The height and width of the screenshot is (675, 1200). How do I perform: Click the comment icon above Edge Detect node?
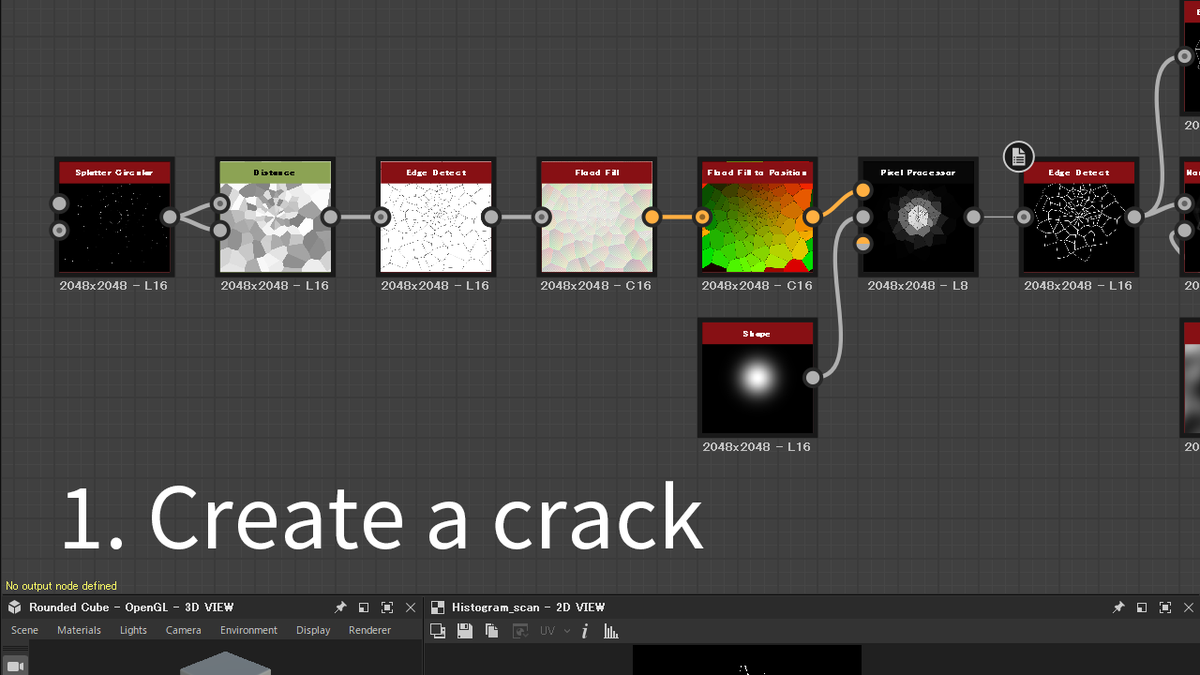pos(1018,156)
